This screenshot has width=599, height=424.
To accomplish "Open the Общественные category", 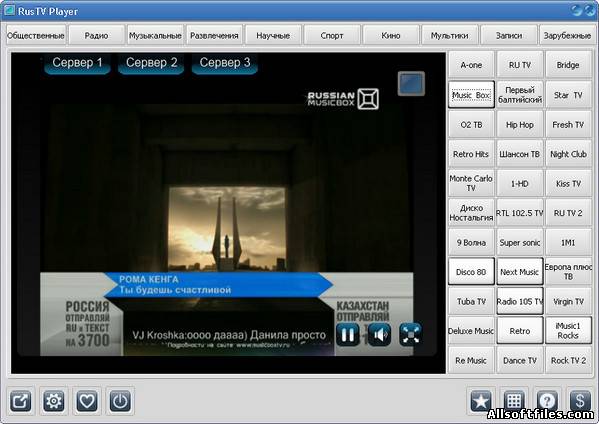I will point(36,36).
